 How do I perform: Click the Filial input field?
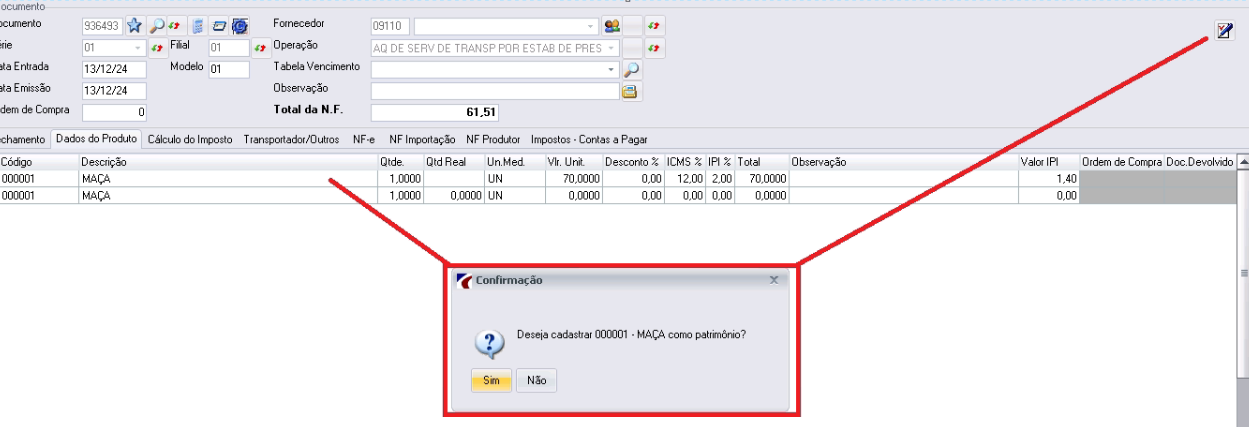[228, 47]
